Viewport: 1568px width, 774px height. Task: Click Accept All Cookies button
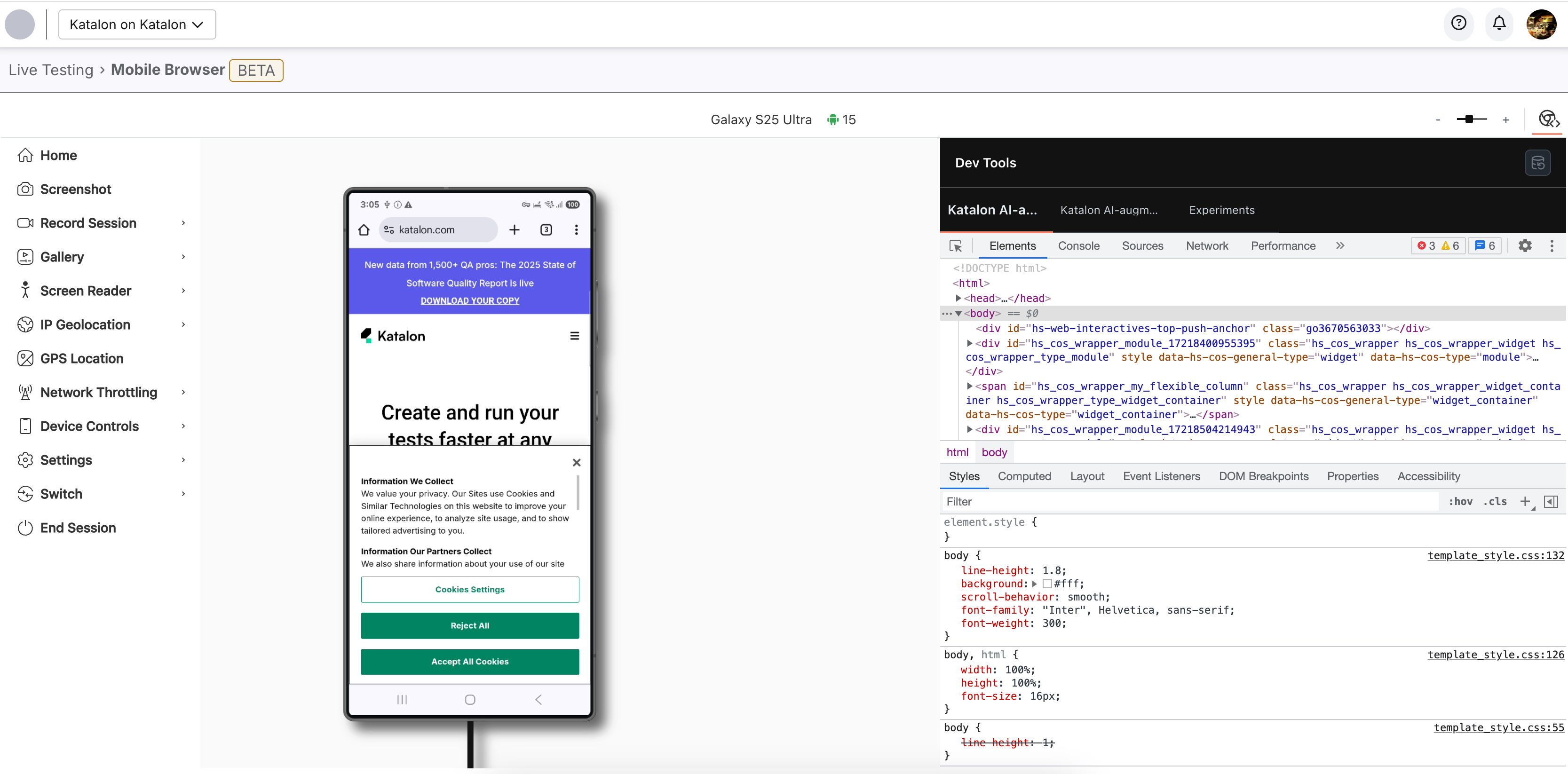pyautogui.click(x=470, y=662)
